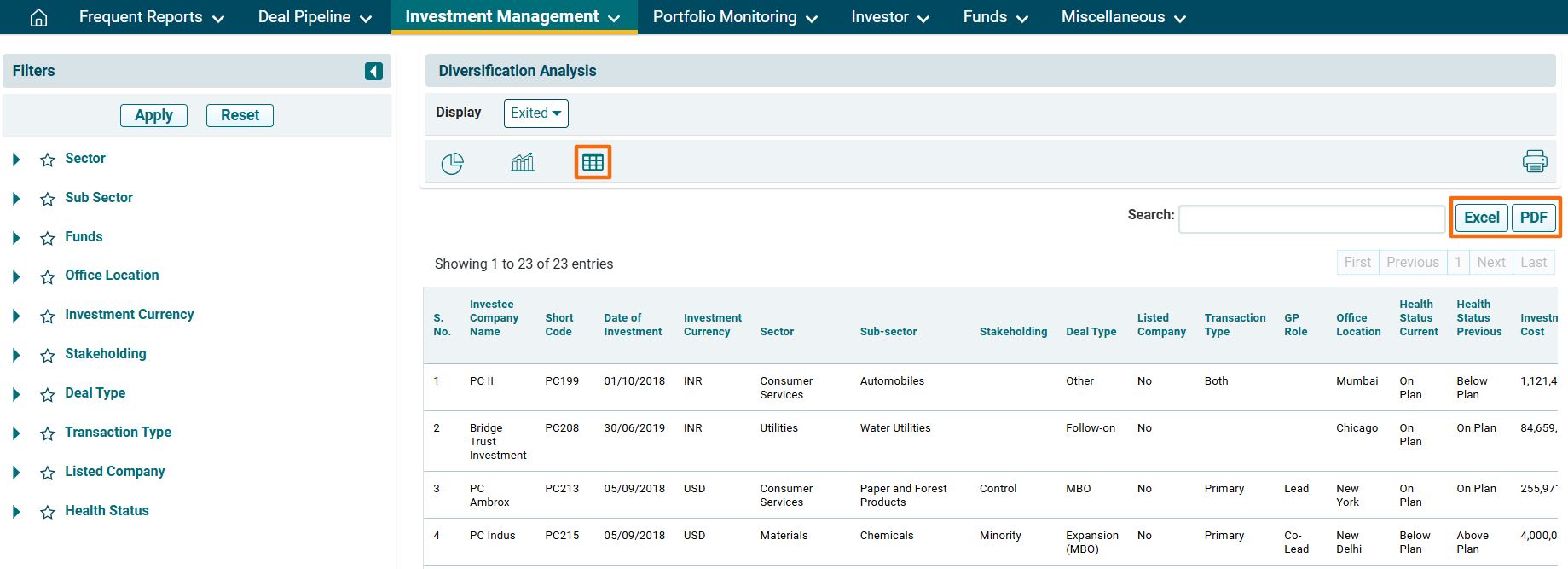This screenshot has height=569, width=1568.
Task: Click the print icon
Action: pos(1534,161)
